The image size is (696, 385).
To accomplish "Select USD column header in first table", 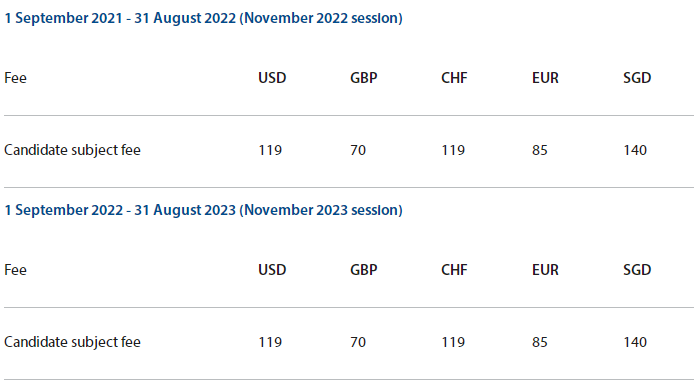I will click(x=272, y=78).
